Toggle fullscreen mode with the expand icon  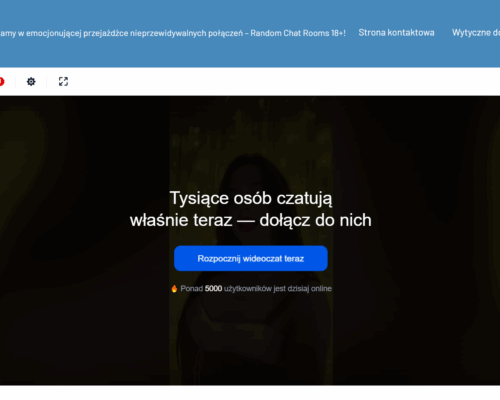point(63,82)
